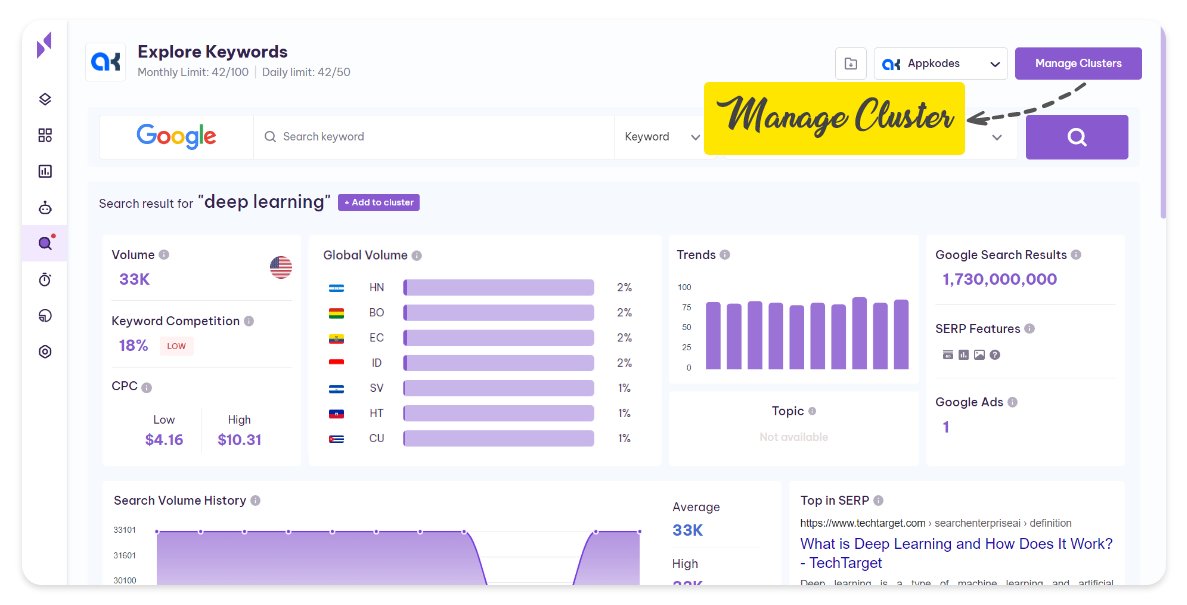Click the Daily limit: 42/50 text

pos(306,73)
